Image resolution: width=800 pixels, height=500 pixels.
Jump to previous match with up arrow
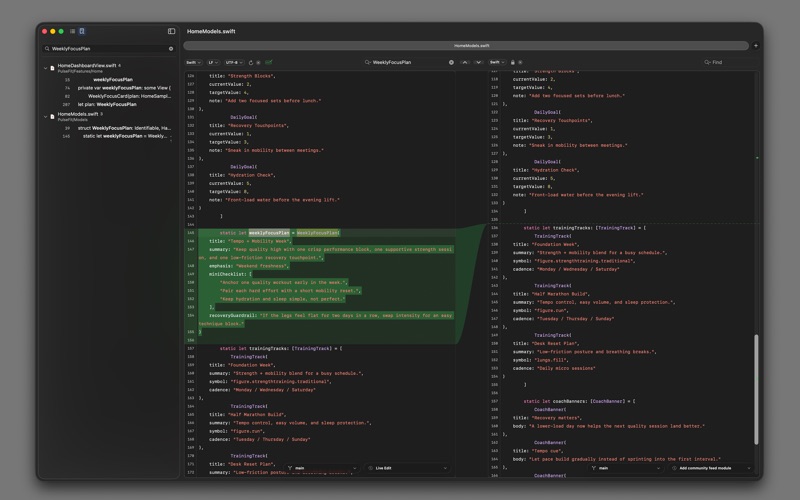point(464,62)
